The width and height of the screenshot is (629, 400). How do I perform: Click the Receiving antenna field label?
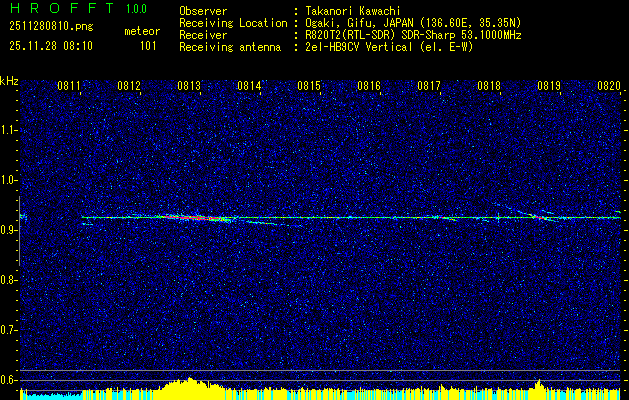click(230, 47)
